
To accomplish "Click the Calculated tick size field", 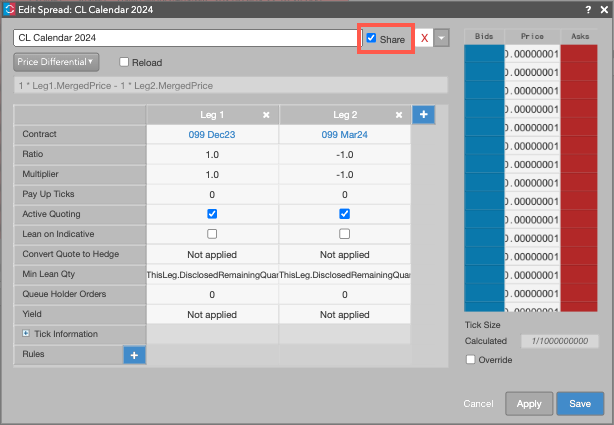I will (x=560, y=341).
